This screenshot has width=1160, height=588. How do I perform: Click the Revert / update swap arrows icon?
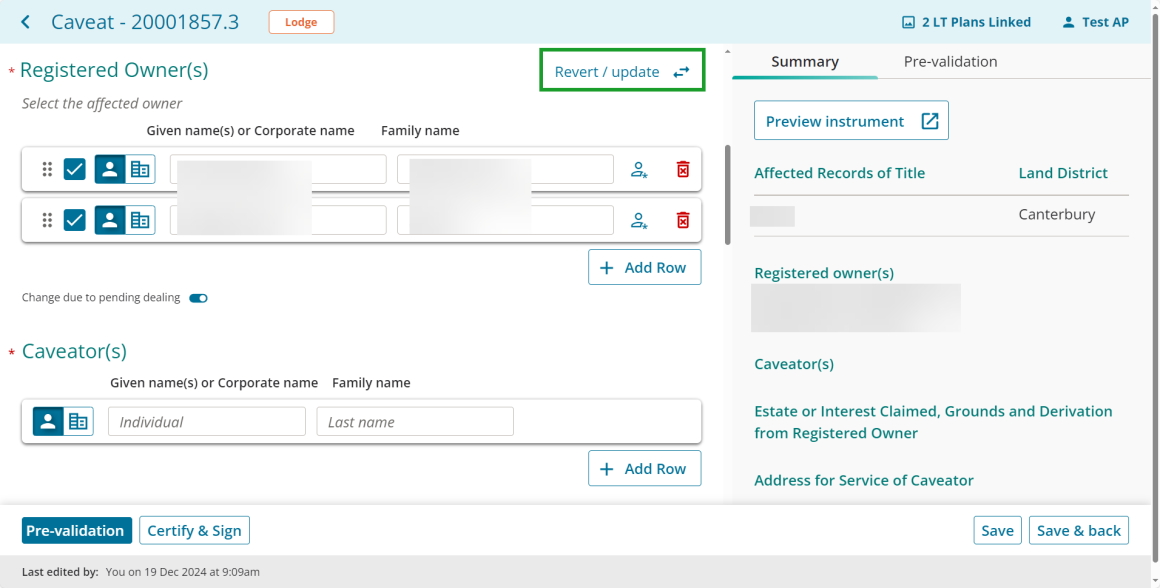(x=681, y=72)
